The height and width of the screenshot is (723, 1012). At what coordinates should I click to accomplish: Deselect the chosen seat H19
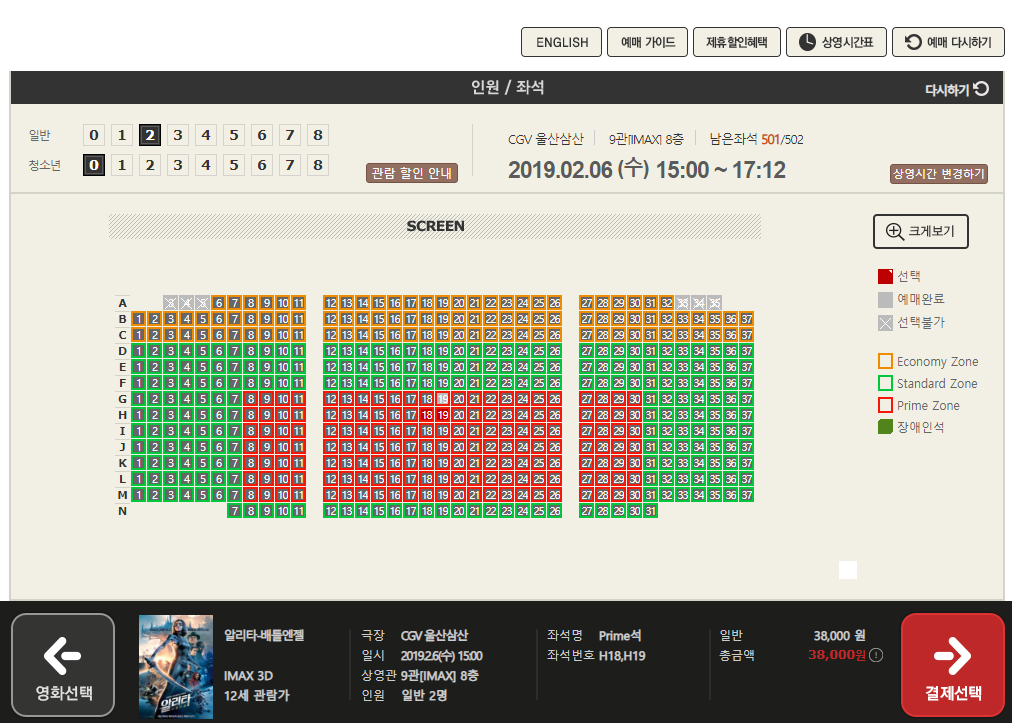click(443, 415)
